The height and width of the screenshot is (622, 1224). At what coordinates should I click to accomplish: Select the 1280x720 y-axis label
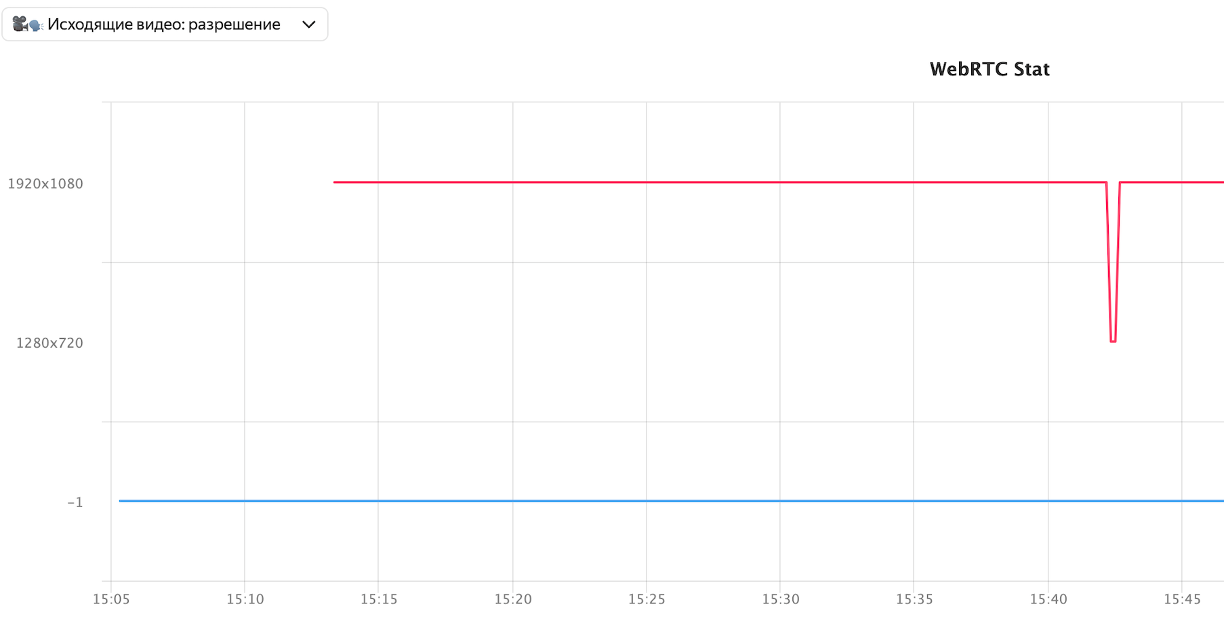(50, 343)
